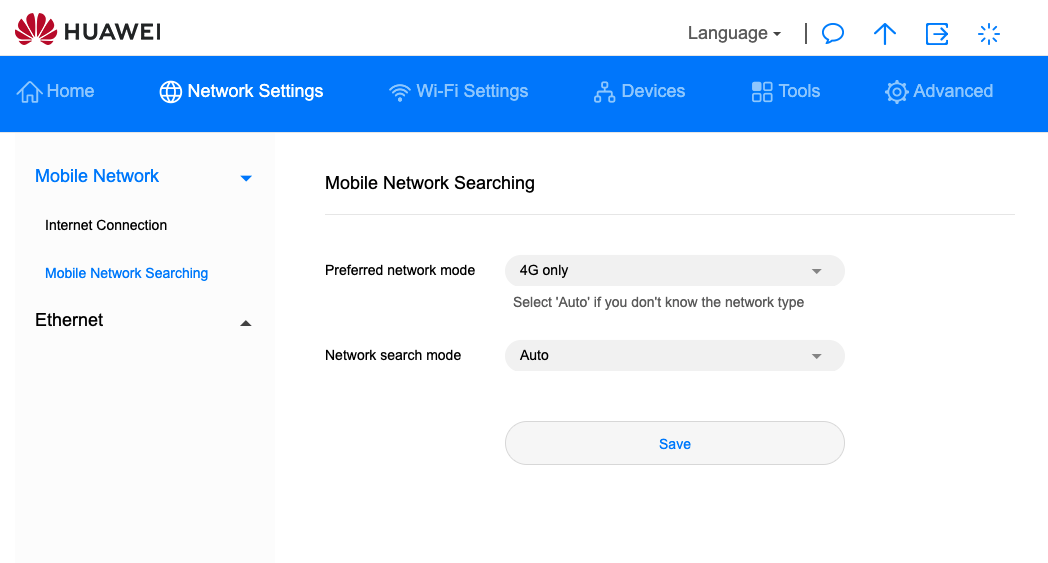
Task: Click the Devices network icon
Action: [604, 92]
